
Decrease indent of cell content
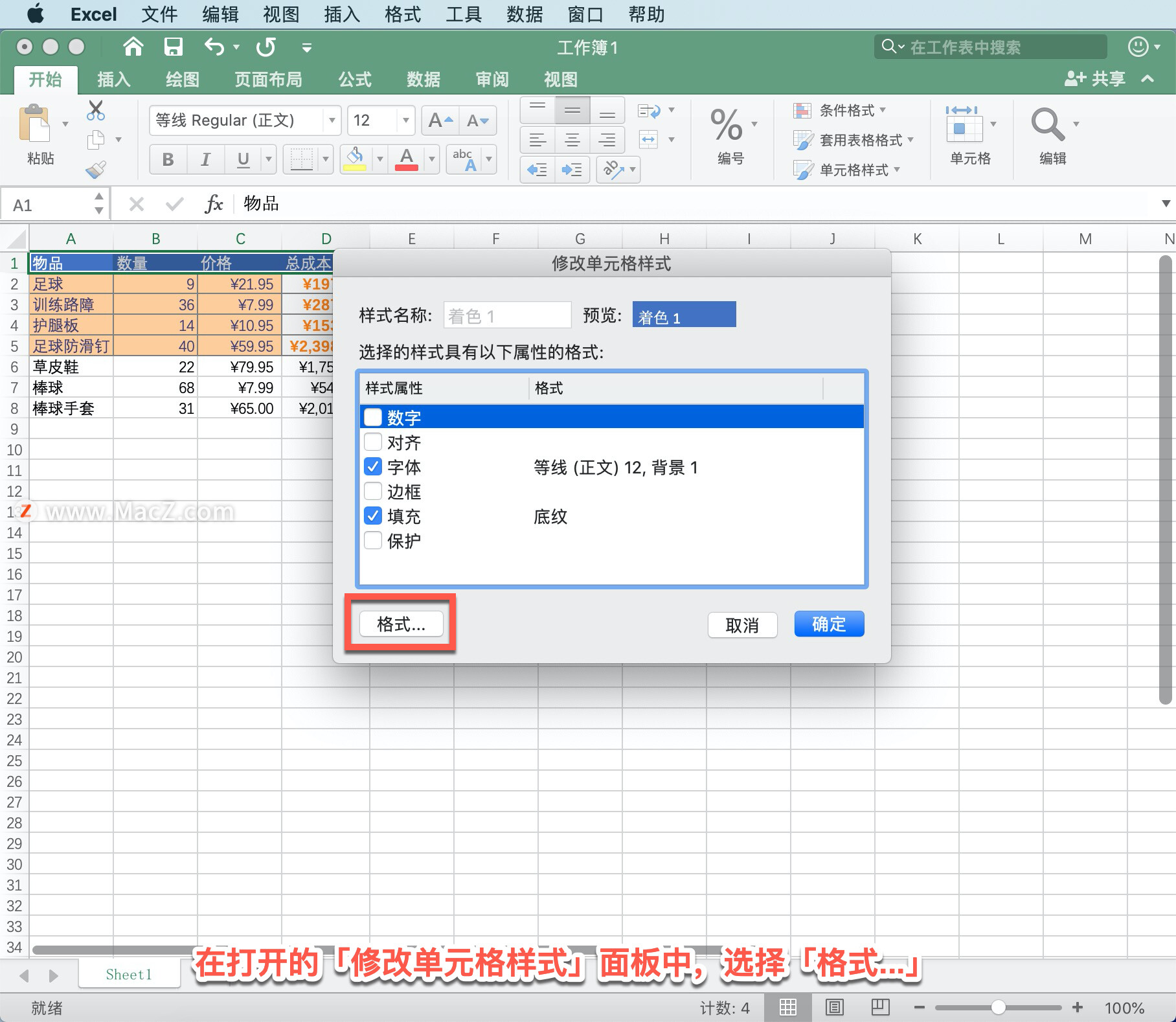537,170
